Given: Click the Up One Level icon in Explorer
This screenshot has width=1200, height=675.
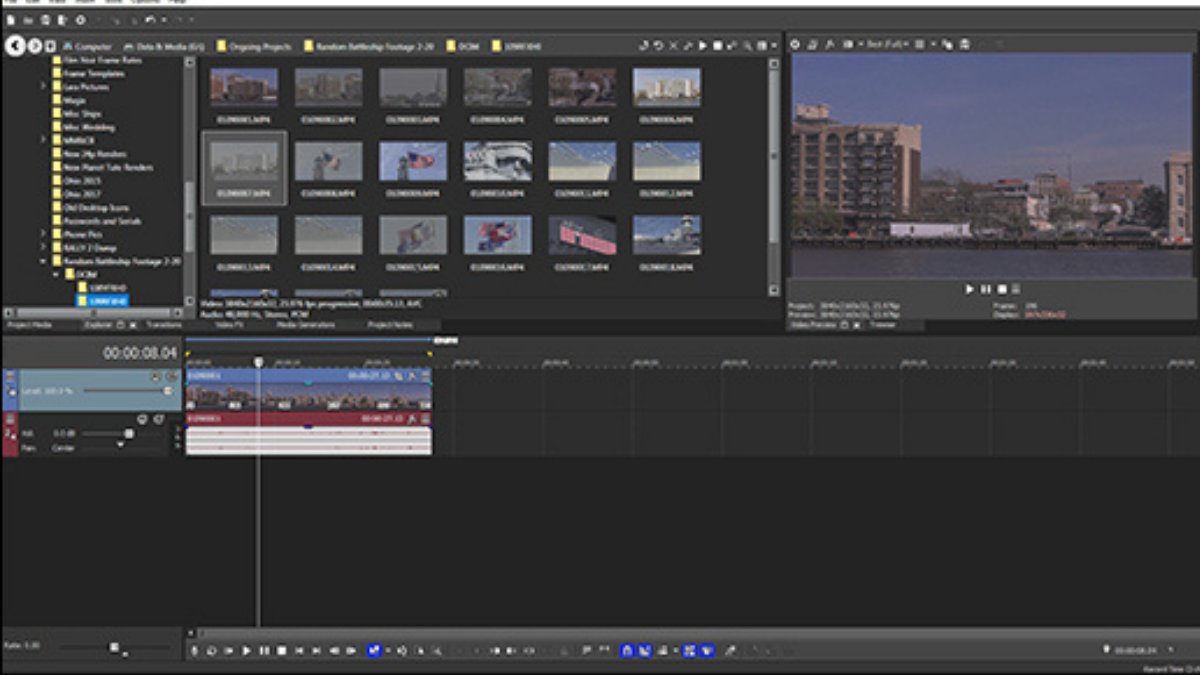Looking at the screenshot, I should [644, 46].
